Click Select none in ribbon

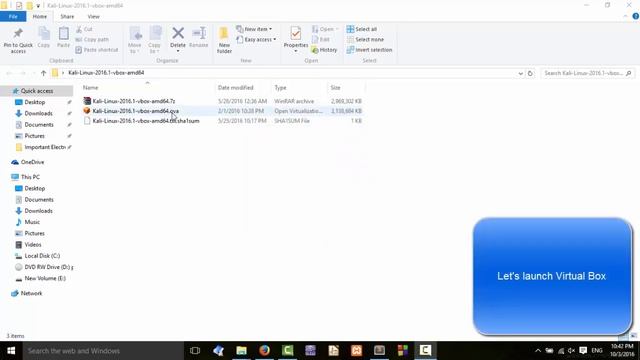pyautogui.click(x=365, y=40)
